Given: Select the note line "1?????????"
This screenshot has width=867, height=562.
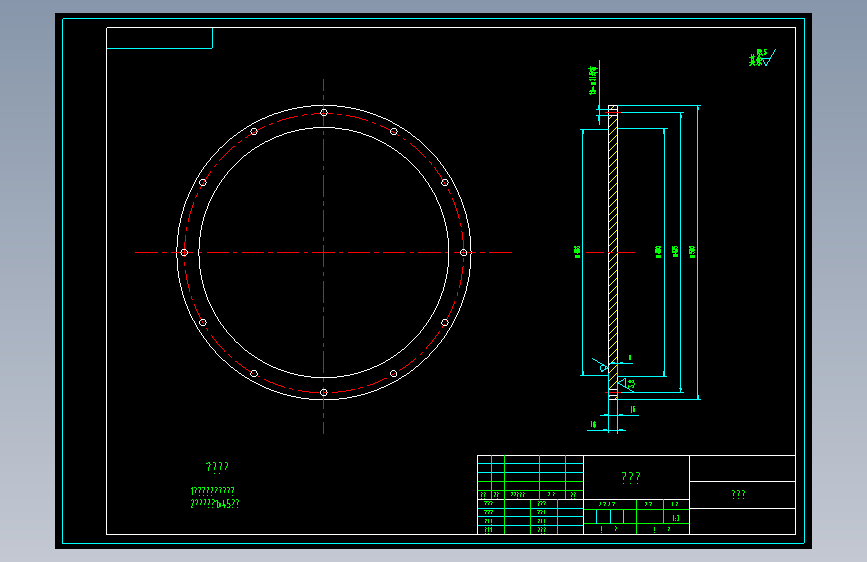Looking at the screenshot, I should click(212, 491).
